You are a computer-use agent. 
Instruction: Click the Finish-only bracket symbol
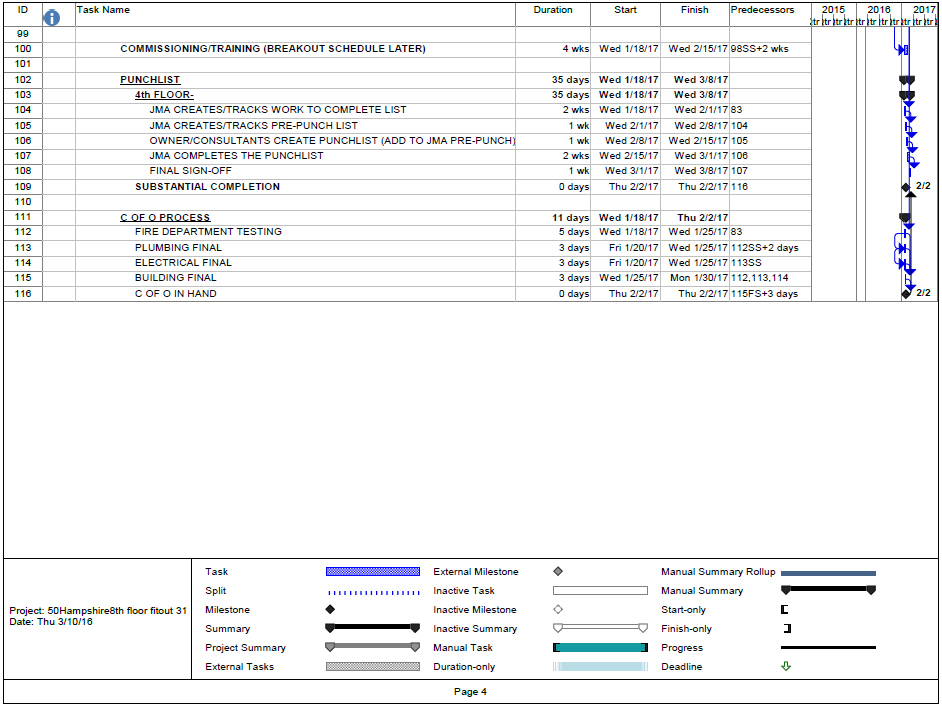(x=787, y=628)
